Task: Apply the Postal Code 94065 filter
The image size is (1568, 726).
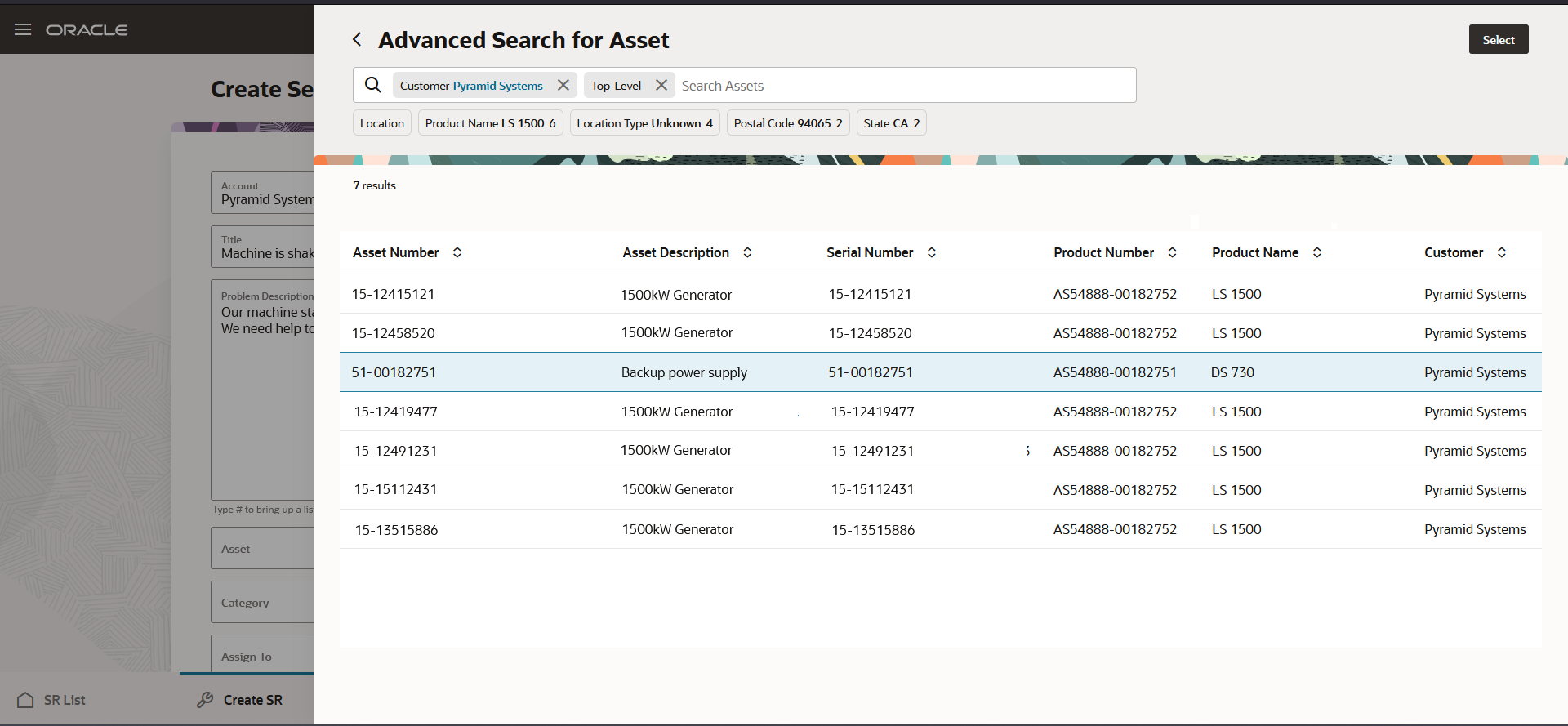Action: (x=788, y=123)
